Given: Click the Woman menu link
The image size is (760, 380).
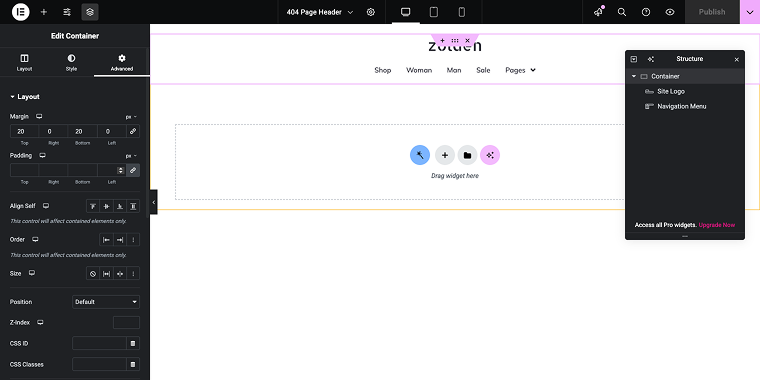Looking at the screenshot, I should pyautogui.click(x=419, y=70).
